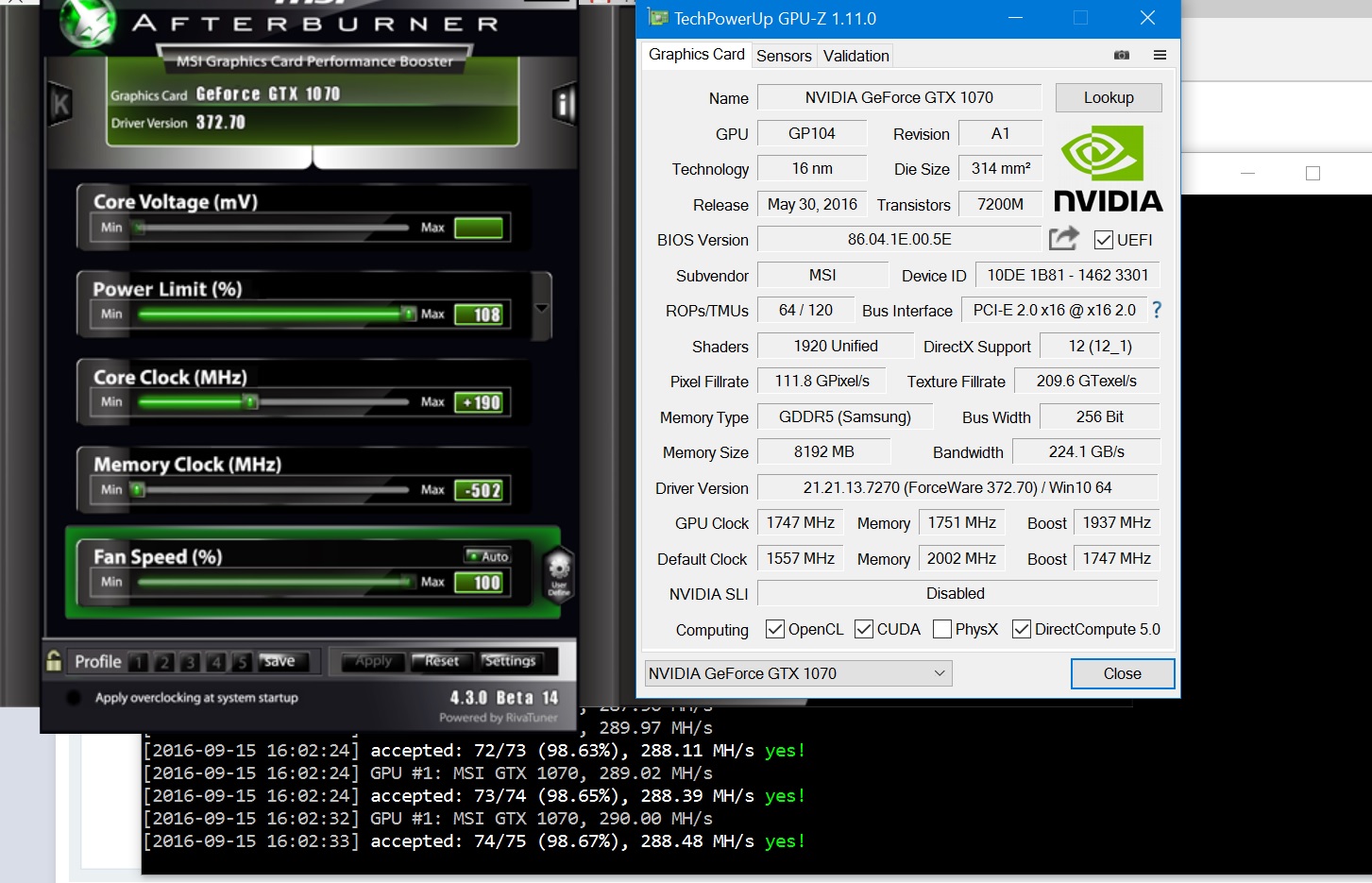Click the GPU-Z Name field
The height and width of the screenshot is (883, 1372).
pyautogui.click(x=899, y=97)
